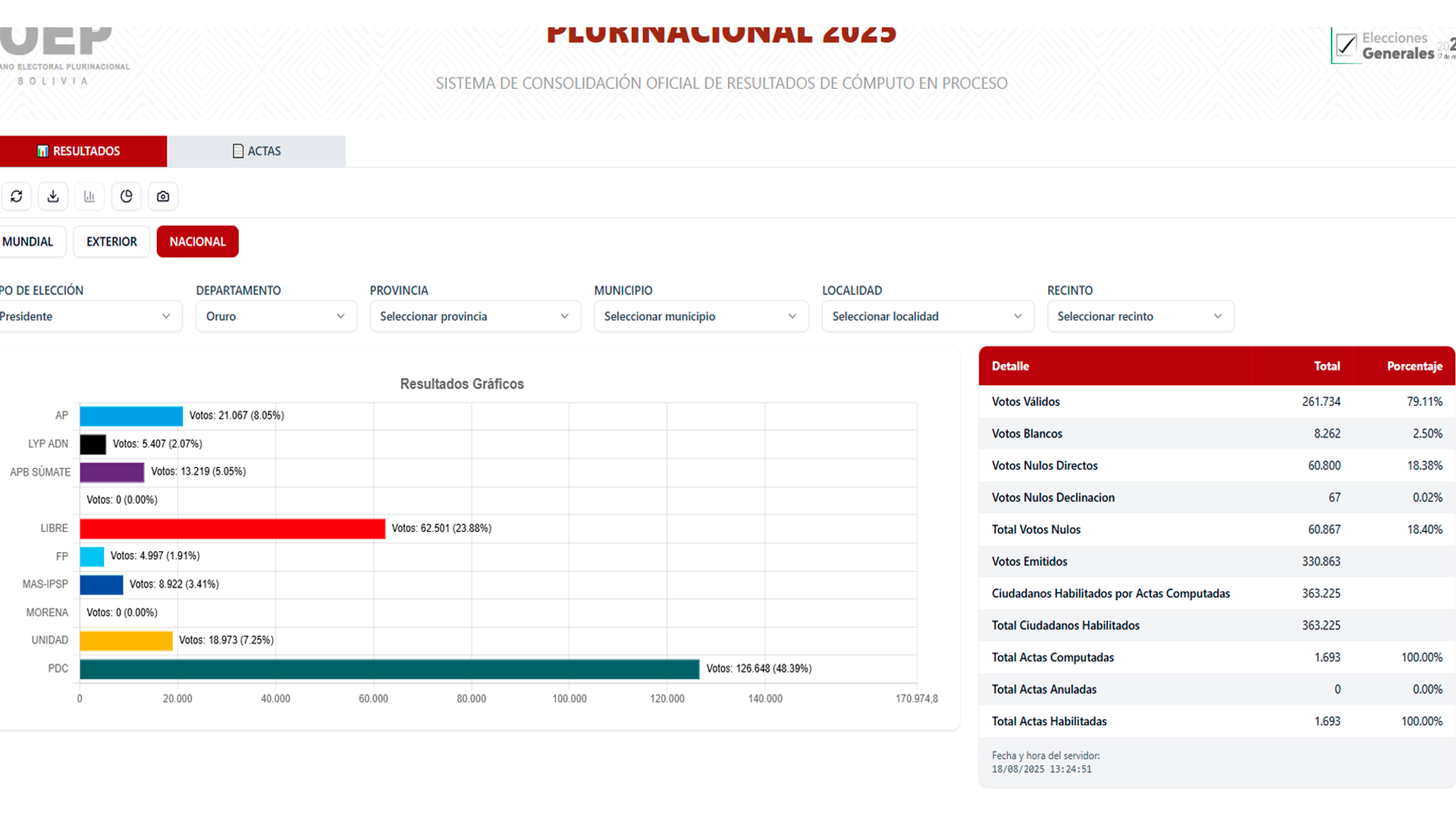Image resolution: width=1456 pixels, height=819 pixels.
Task: Switch to pie chart view icon
Action: (127, 196)
